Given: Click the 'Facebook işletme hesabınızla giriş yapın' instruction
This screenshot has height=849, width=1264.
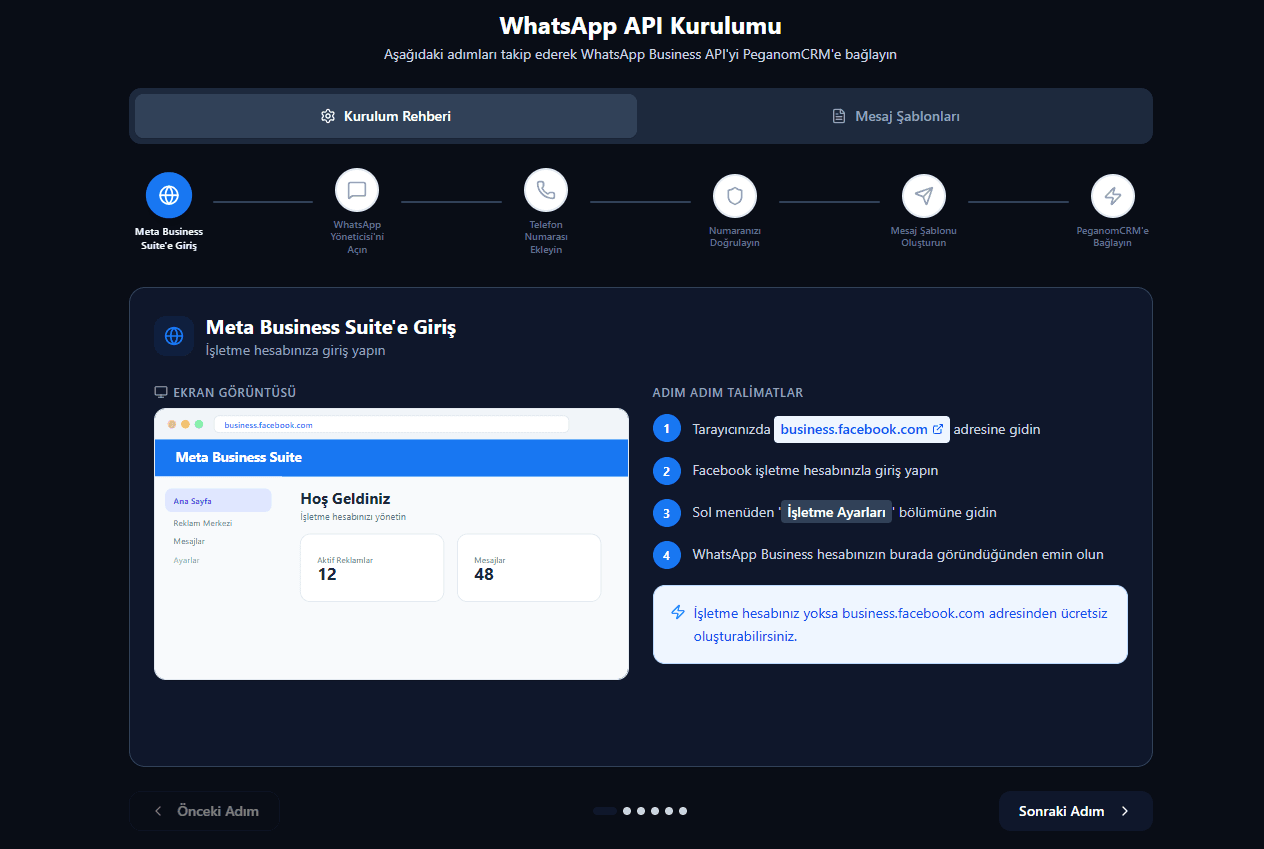Looking at the screenshot, I should (x=815, y=470).
